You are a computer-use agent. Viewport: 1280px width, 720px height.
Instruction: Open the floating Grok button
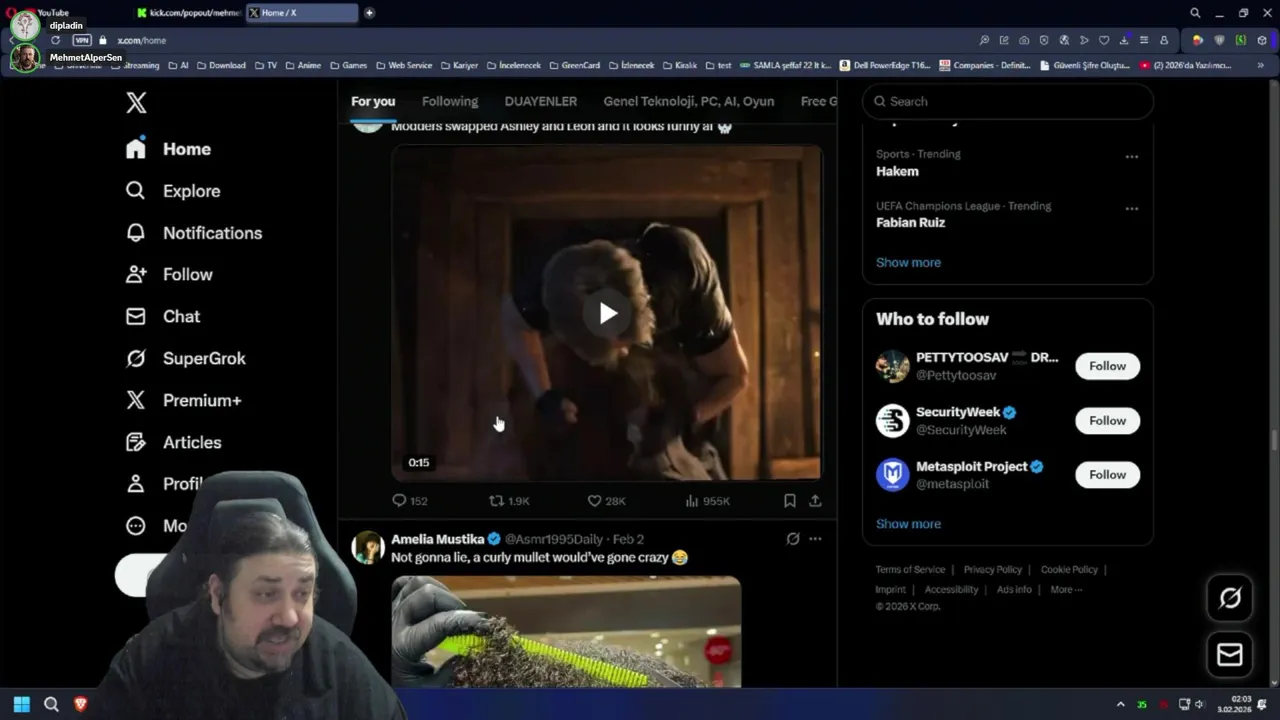coord(1230,598)
